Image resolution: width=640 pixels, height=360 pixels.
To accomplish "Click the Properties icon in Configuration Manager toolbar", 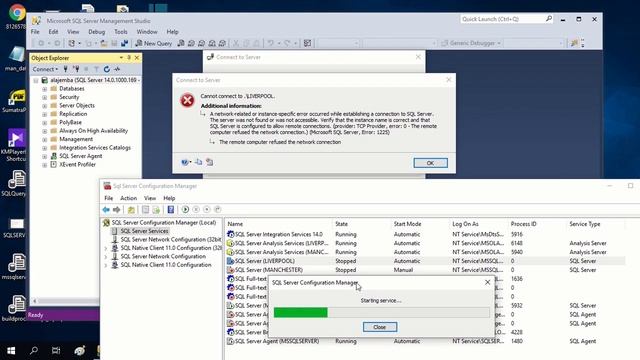I will [145, 210].
